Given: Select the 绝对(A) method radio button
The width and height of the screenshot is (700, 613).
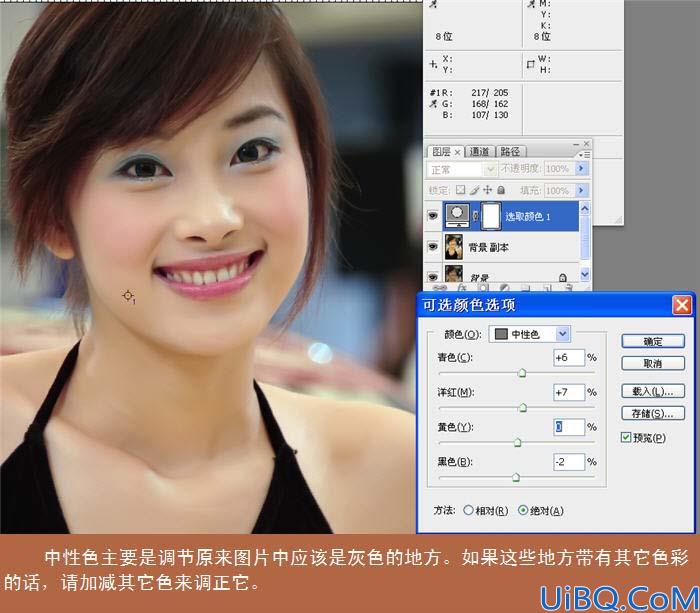Looking at the screenshot, I should tap(523, 510).
